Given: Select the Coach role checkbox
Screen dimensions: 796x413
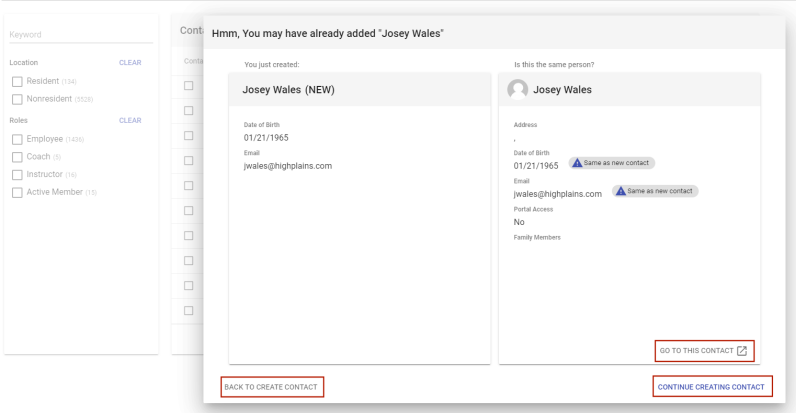Looking at the screenshot, I should click(17, 157).
